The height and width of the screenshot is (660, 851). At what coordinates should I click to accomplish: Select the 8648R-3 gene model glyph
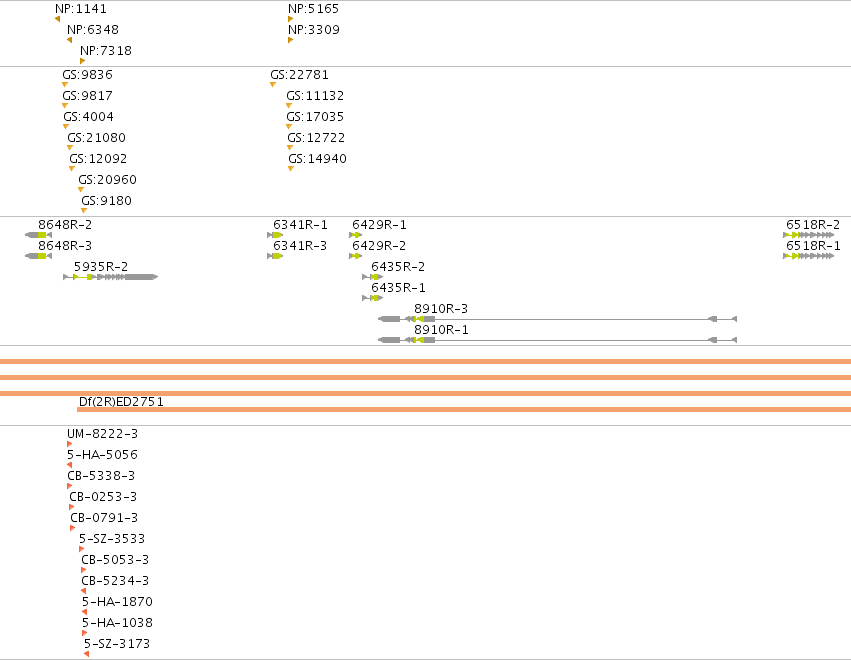tap(39, 256)
